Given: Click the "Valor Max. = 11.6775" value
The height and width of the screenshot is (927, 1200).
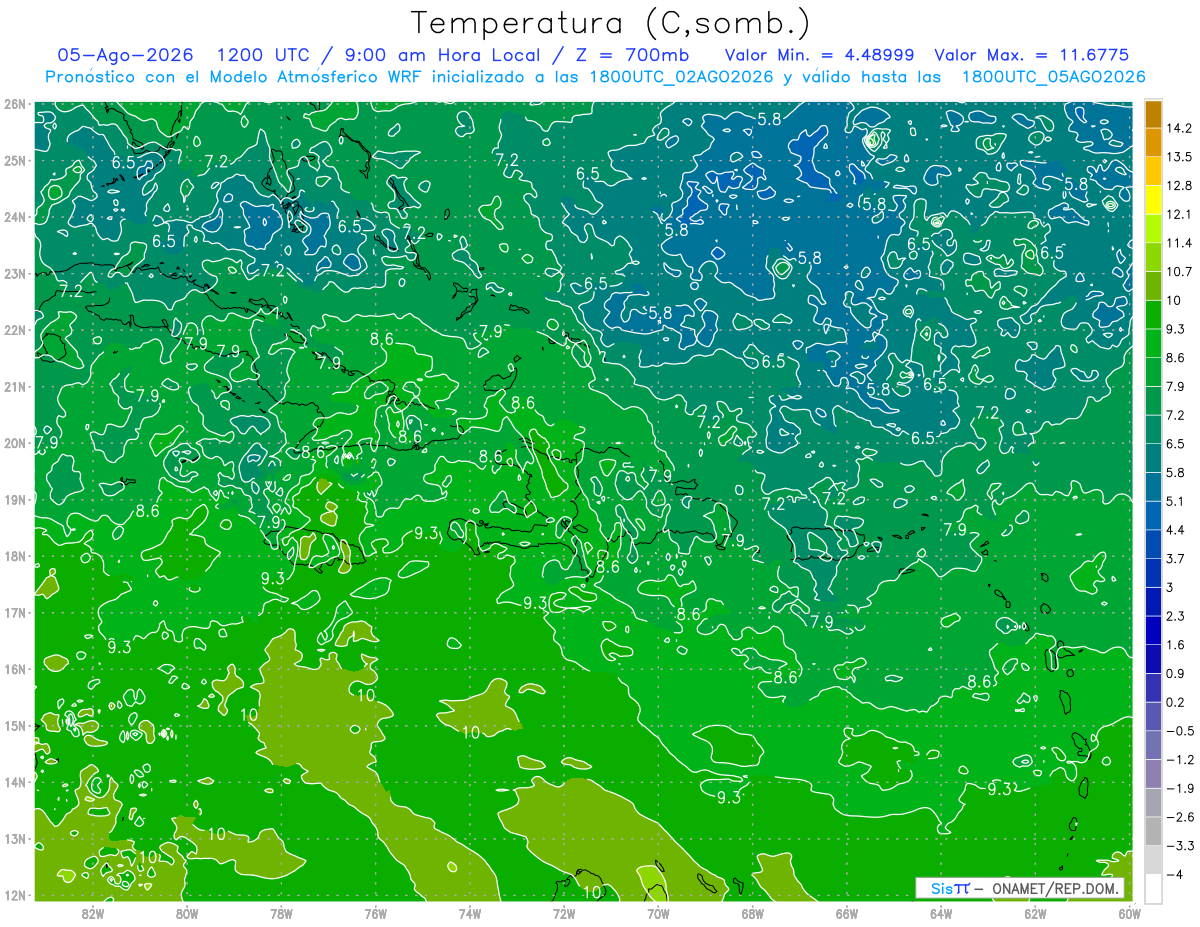Looking at the screenshot, I should click(1032, 55).
